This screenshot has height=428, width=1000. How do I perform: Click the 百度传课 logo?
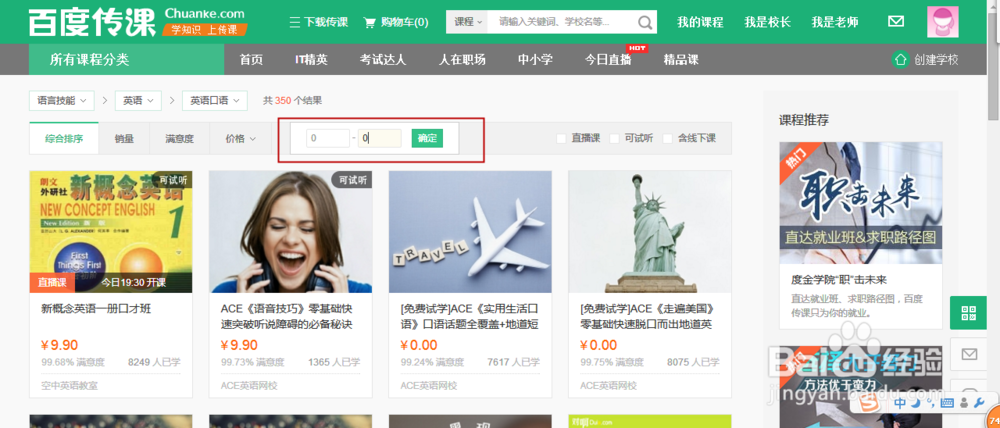point(92,22)
